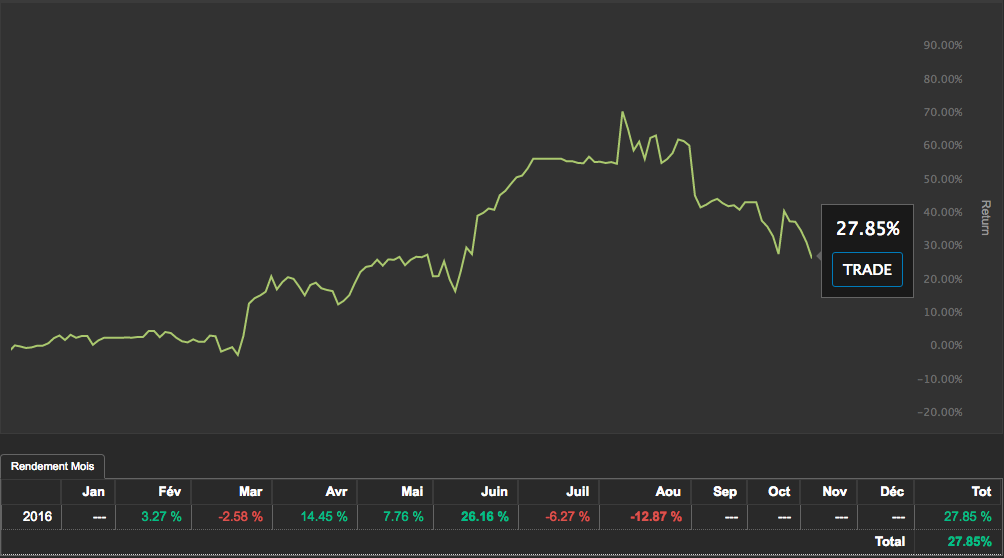This screenshot has height=558, width=1004.
Task: Click the -2.58 % March return value
Action: pyautogui.click(x=240, y=516)
